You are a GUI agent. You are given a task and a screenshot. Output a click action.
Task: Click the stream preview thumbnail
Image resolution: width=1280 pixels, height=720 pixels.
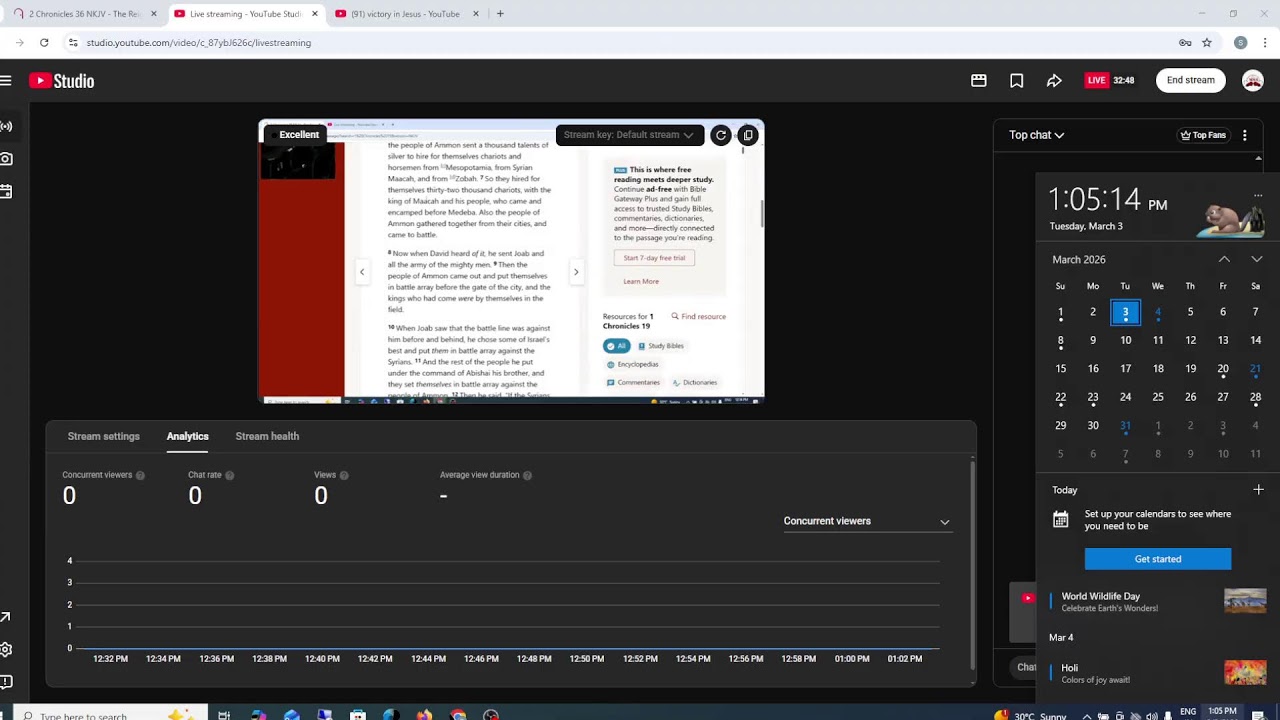click(511, 262)
